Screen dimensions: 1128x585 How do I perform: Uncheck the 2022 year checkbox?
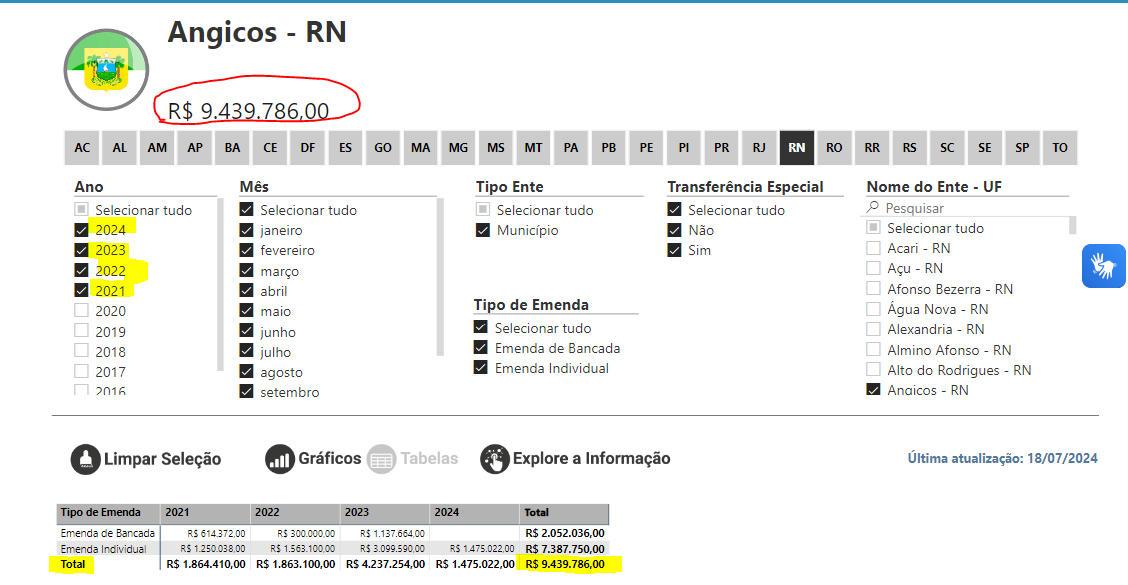pos(81,270)
